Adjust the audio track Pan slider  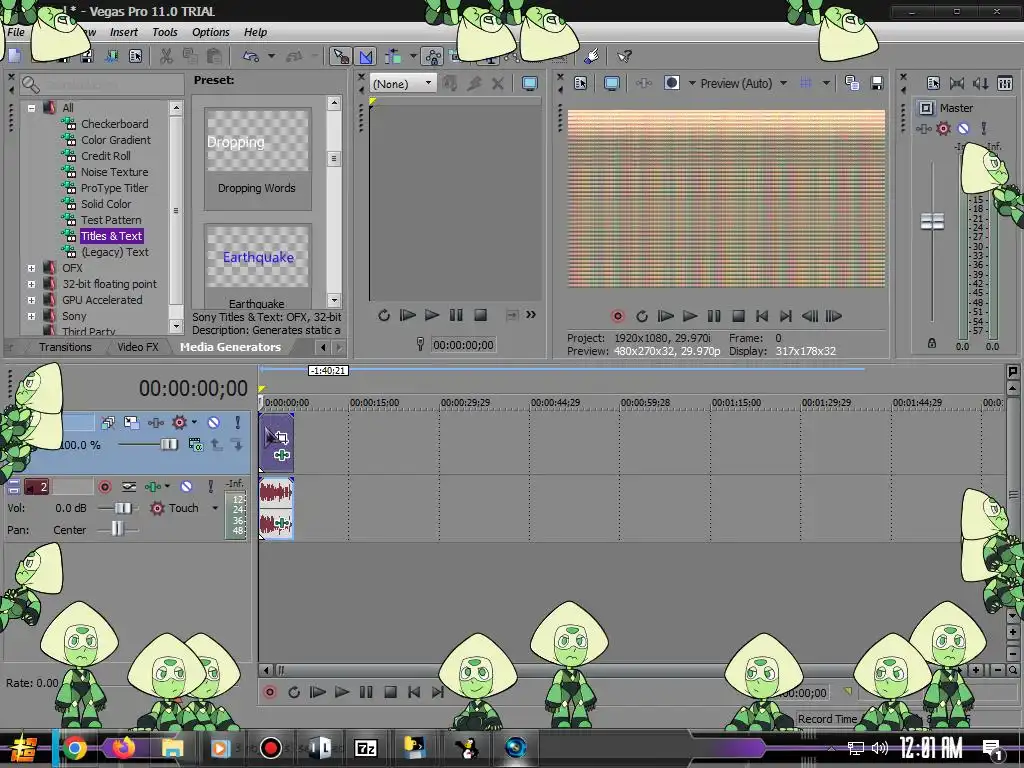pyautogui.click(x=117, y=529)
